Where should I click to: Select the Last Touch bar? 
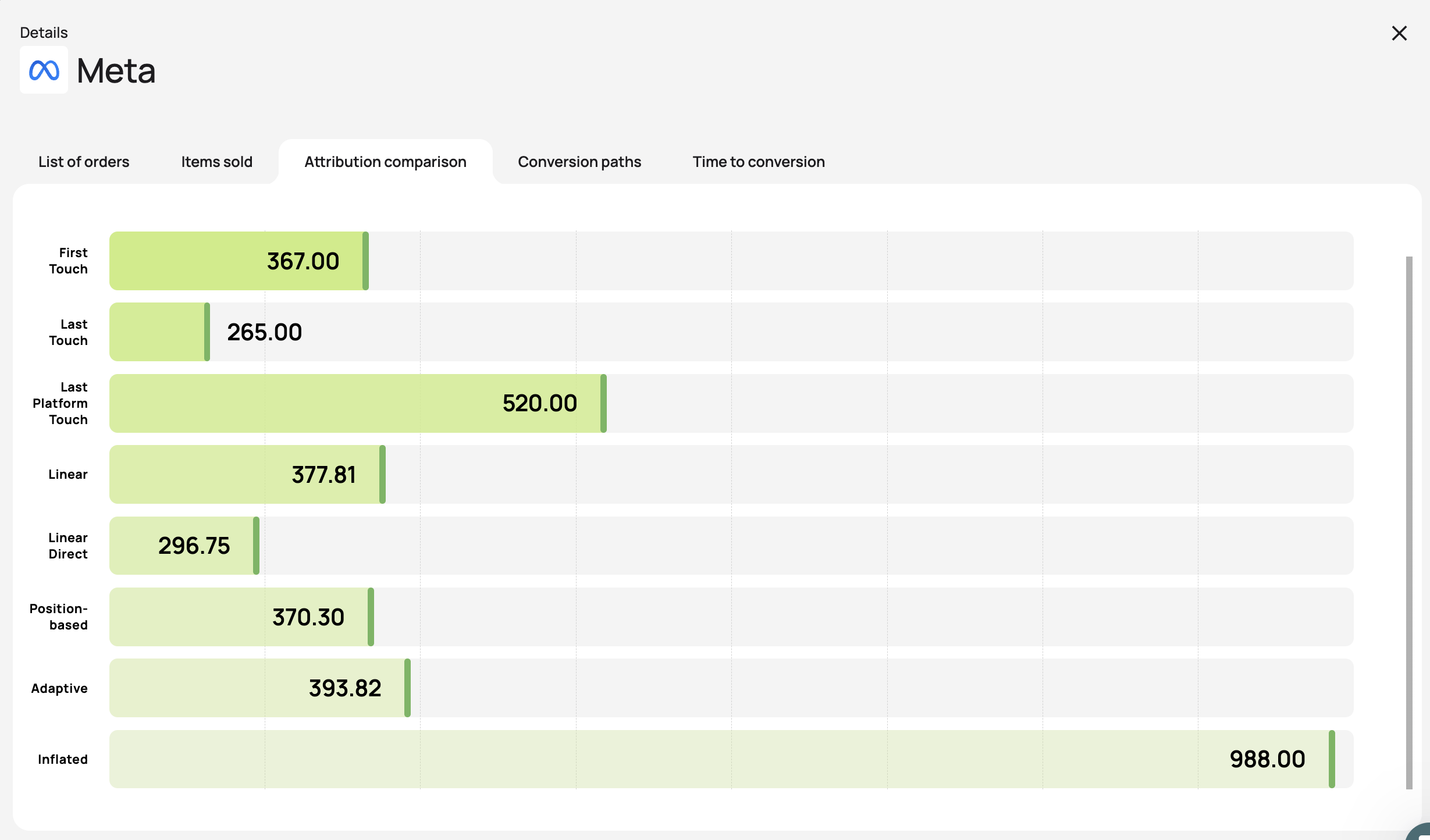pyautogui.click(x=160, y=332)
